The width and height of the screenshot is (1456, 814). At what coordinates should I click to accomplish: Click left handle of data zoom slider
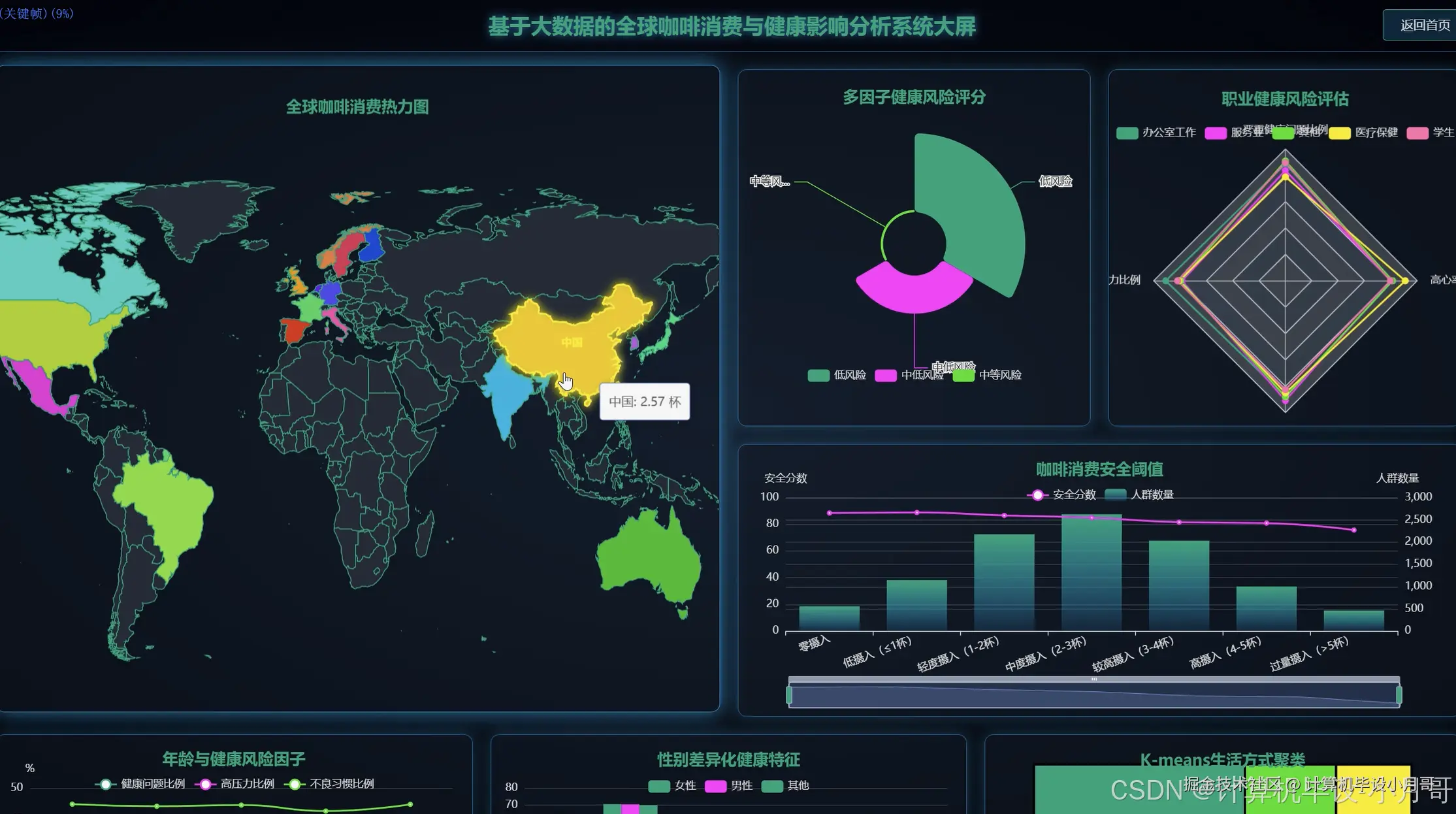coord(789,695)
